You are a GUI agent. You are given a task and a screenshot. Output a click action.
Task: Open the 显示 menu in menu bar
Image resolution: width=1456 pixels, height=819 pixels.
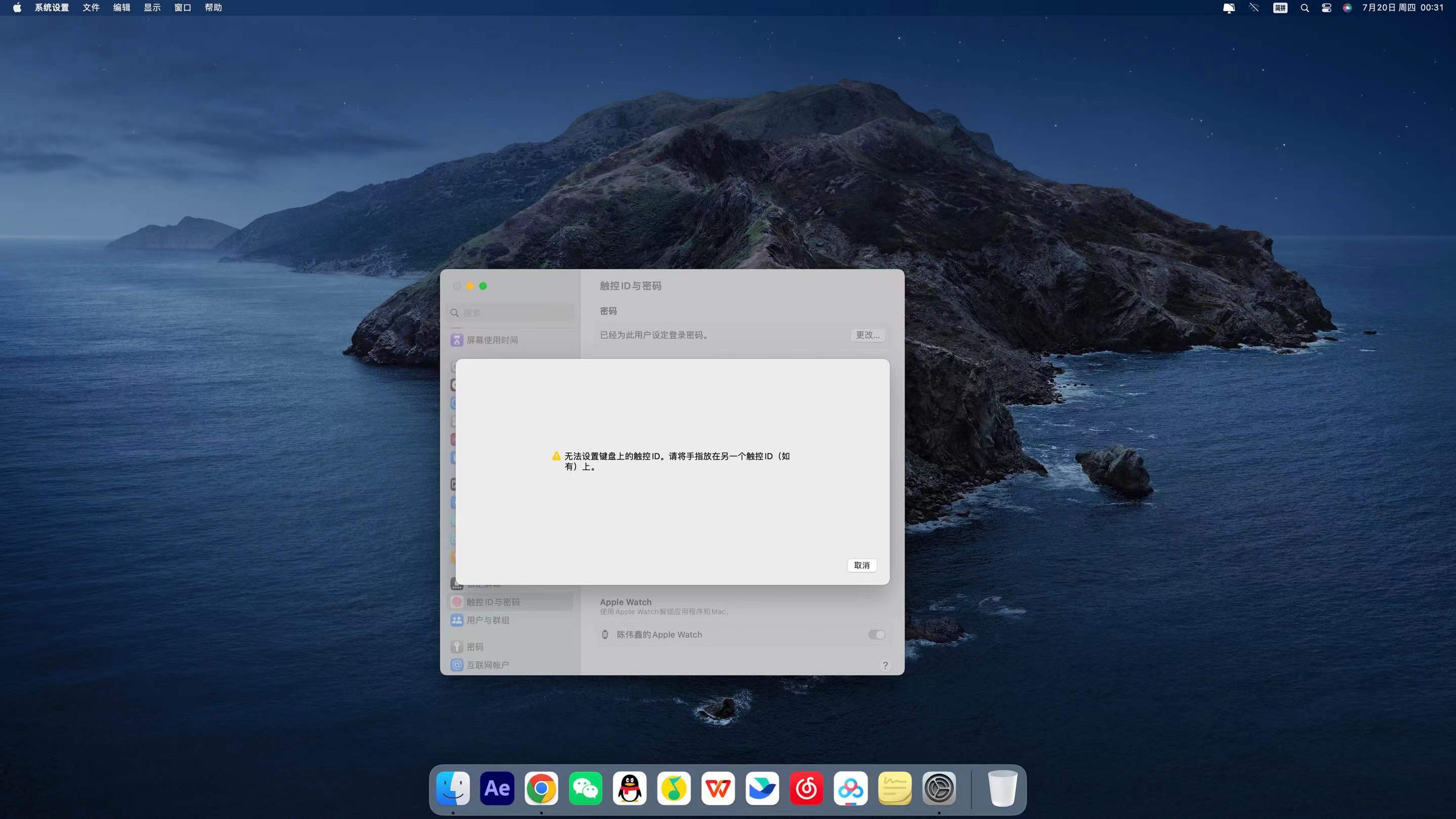click(152, 8)
